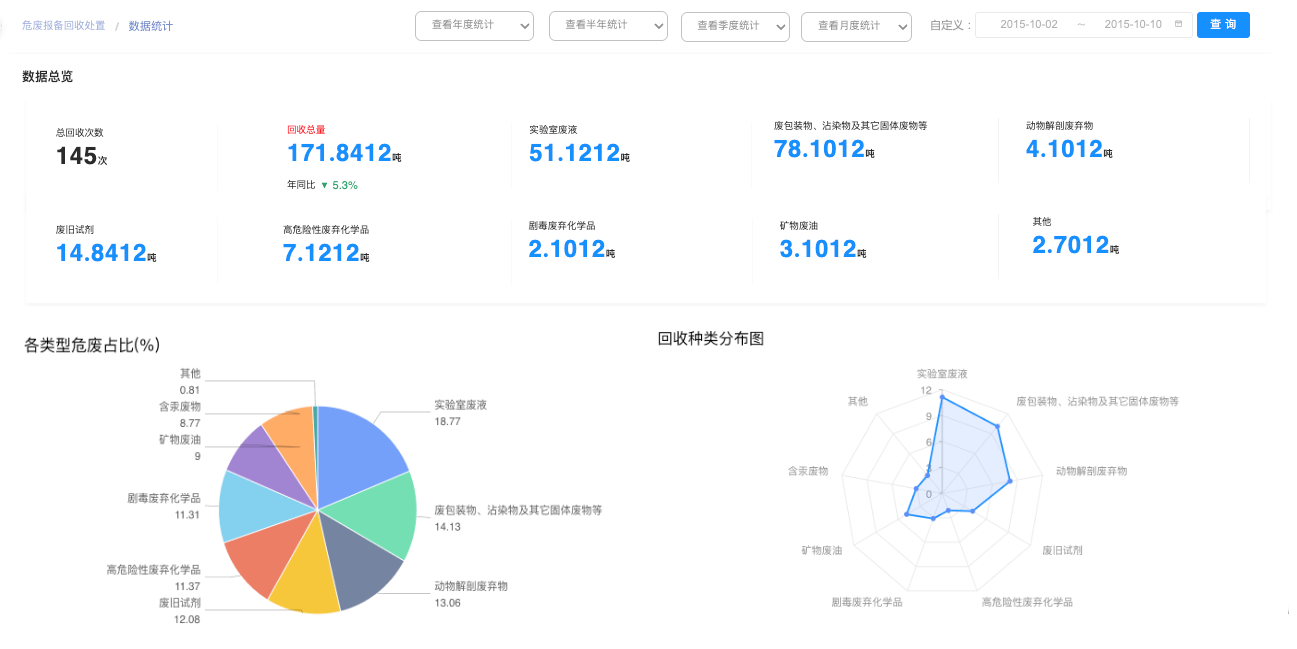Click pie label value "13.06"
Viewport: 1297px width, 649px height.
(447, 602)
